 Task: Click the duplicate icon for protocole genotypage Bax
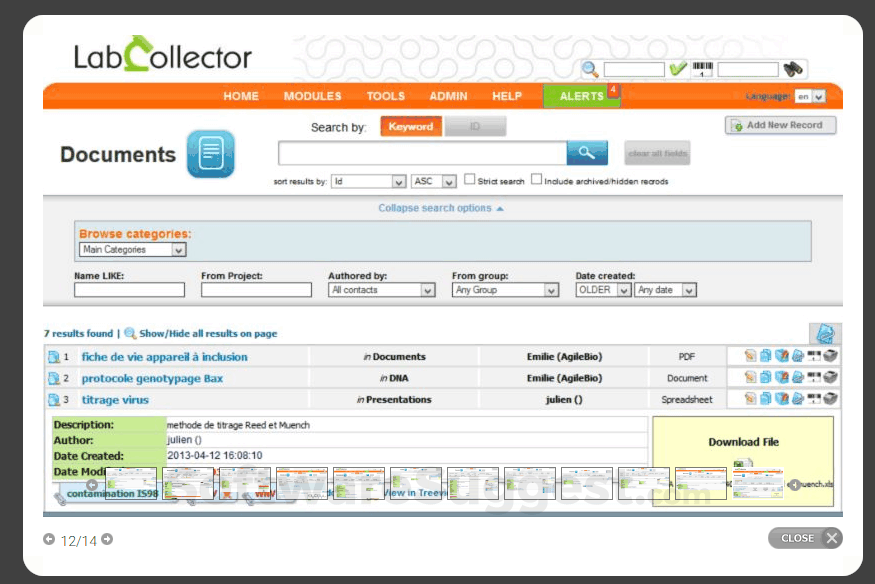[x=765, y=377]
